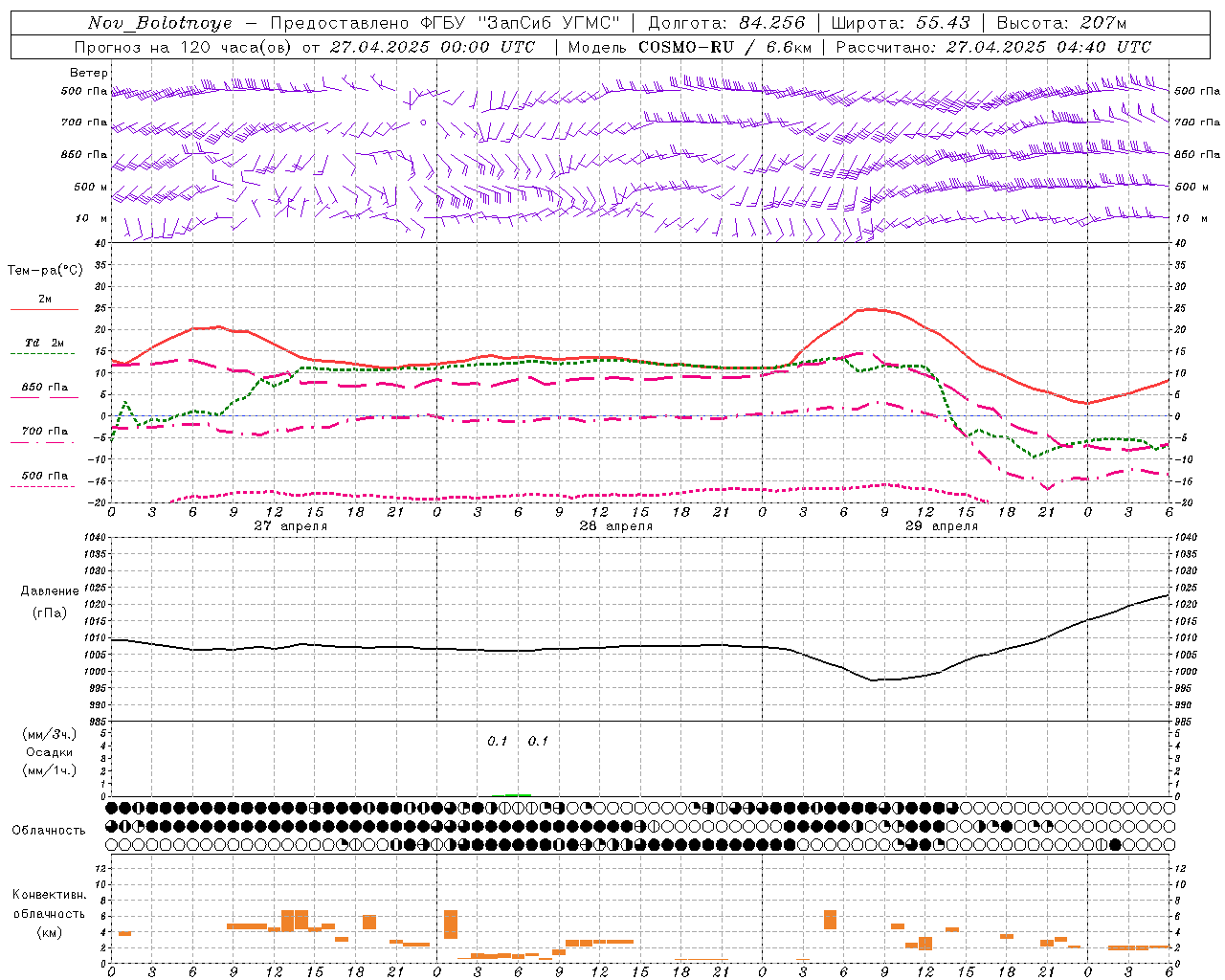This screenshot has height=980, width=1225.
Task: Click the 'Давление' pressure panel label
Action: coord(50,590)
